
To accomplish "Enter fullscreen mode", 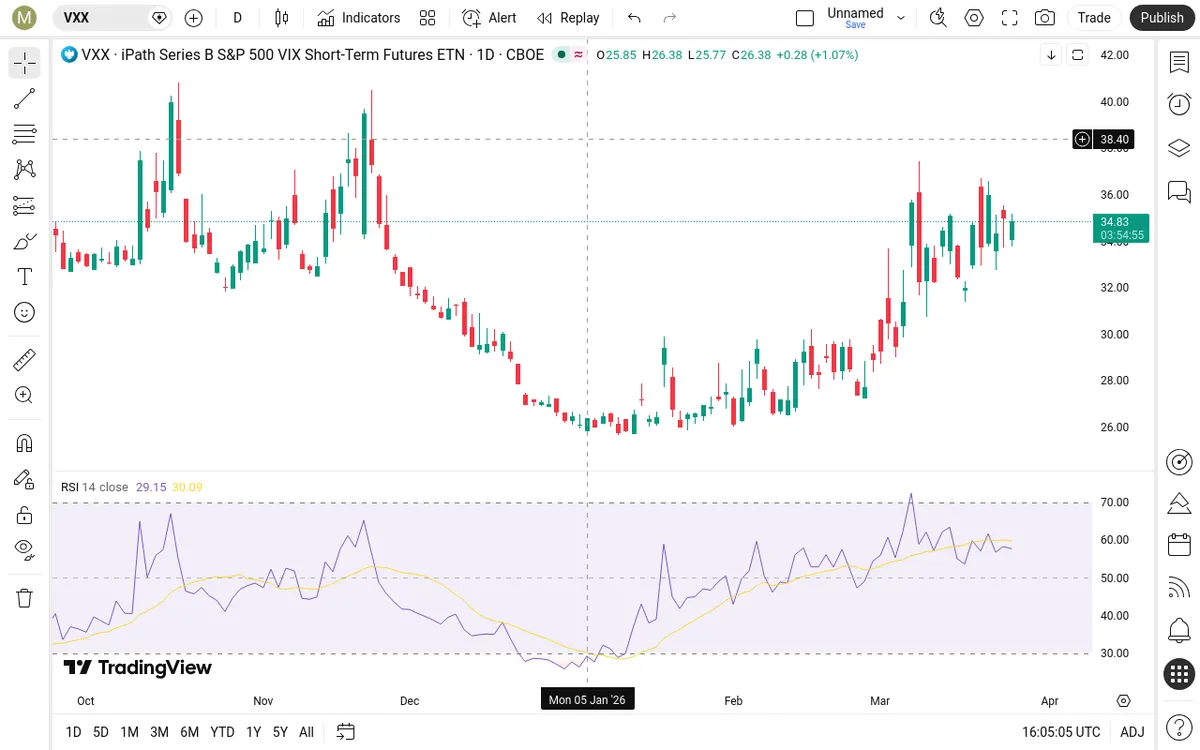I will click(x=1010, y=18).
